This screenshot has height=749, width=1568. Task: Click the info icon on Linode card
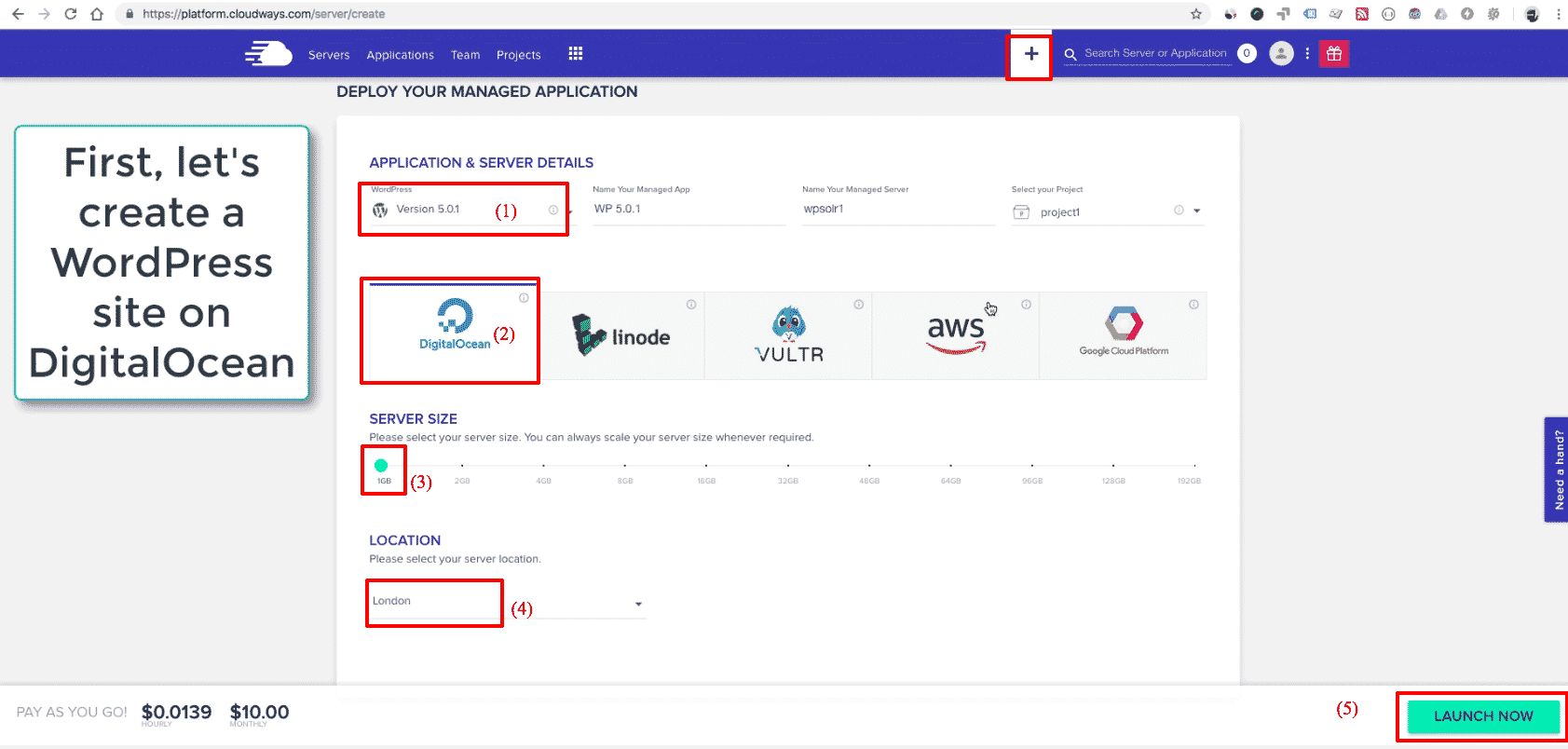(x=691, y=305)
